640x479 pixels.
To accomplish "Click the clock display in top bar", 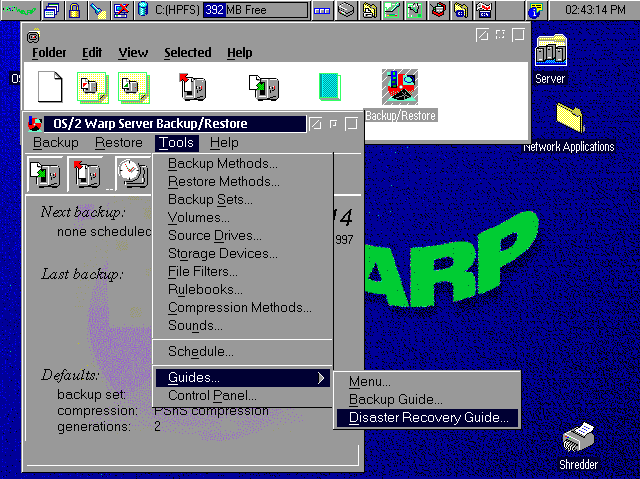I will [x=594, y=11].
